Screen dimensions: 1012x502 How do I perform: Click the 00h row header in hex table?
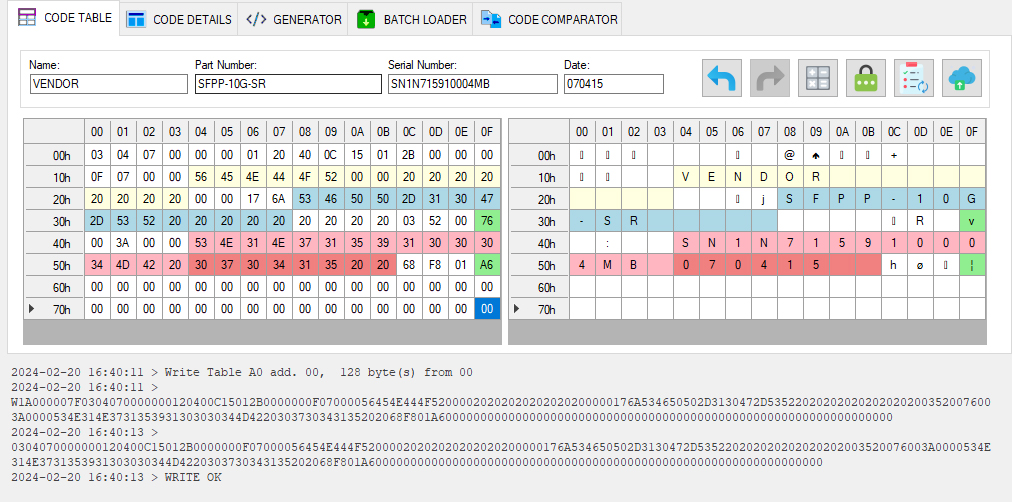point(54,155)
